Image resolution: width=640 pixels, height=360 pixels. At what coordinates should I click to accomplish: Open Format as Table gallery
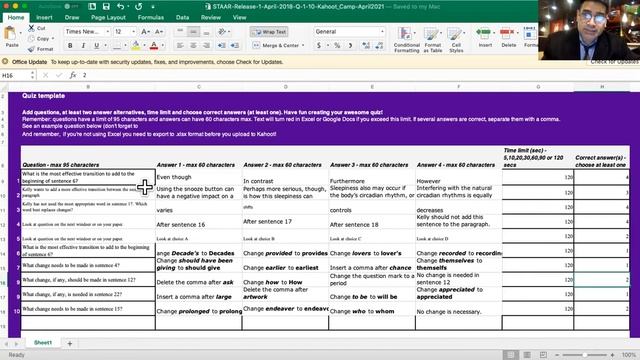pos(433,40)
